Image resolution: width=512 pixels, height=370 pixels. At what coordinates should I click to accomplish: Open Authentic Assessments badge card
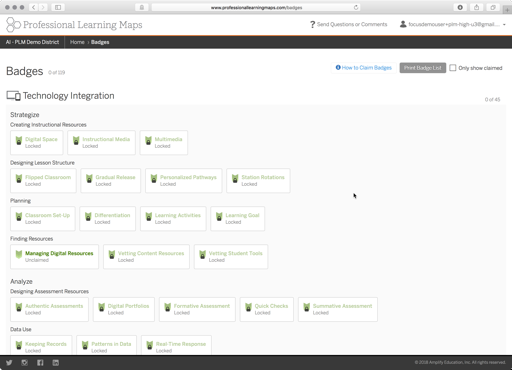(49, 309)
